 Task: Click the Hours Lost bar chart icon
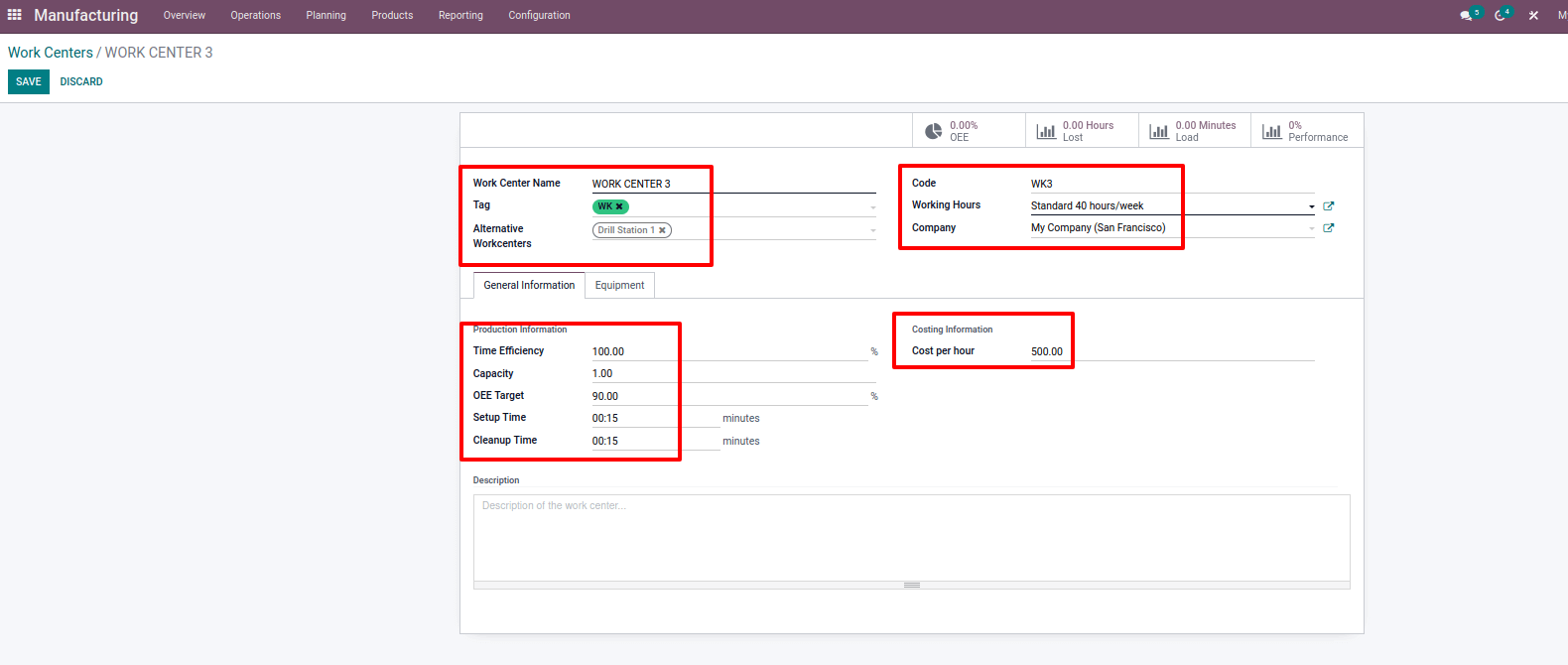pos(1046,131)
